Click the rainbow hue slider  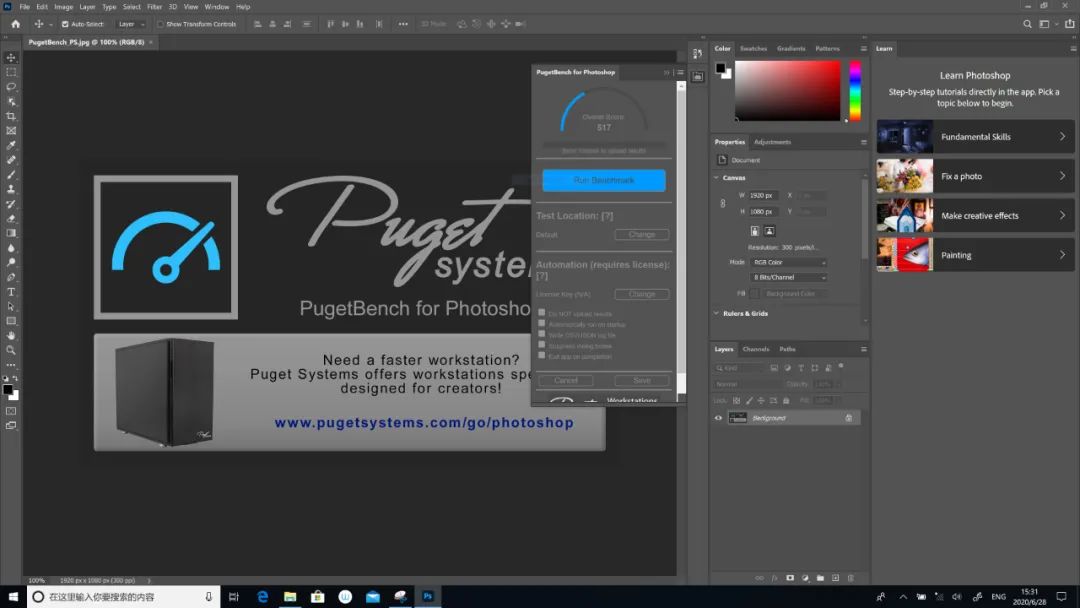(855, 91)
